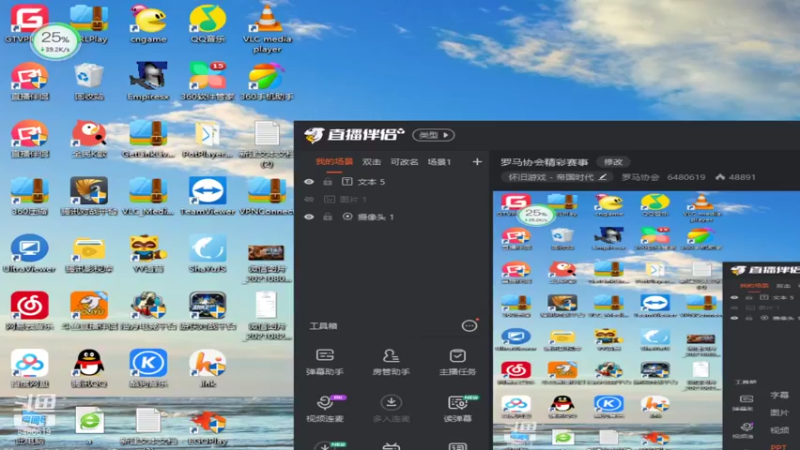800x450 pixels.
Task: Click the room number 6480619
Action: (x=686, y=177)
